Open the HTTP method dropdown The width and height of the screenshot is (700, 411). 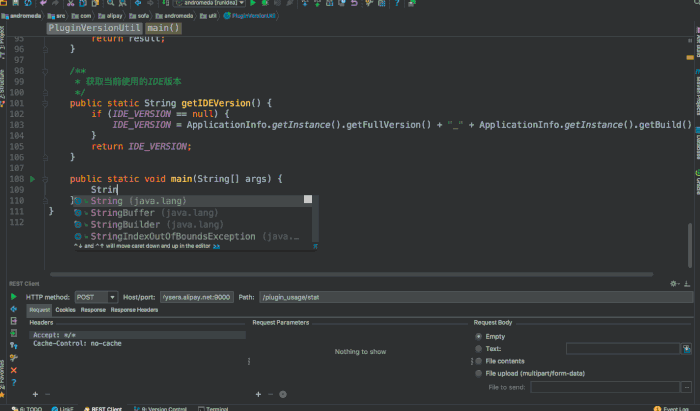tap(97, 297)
